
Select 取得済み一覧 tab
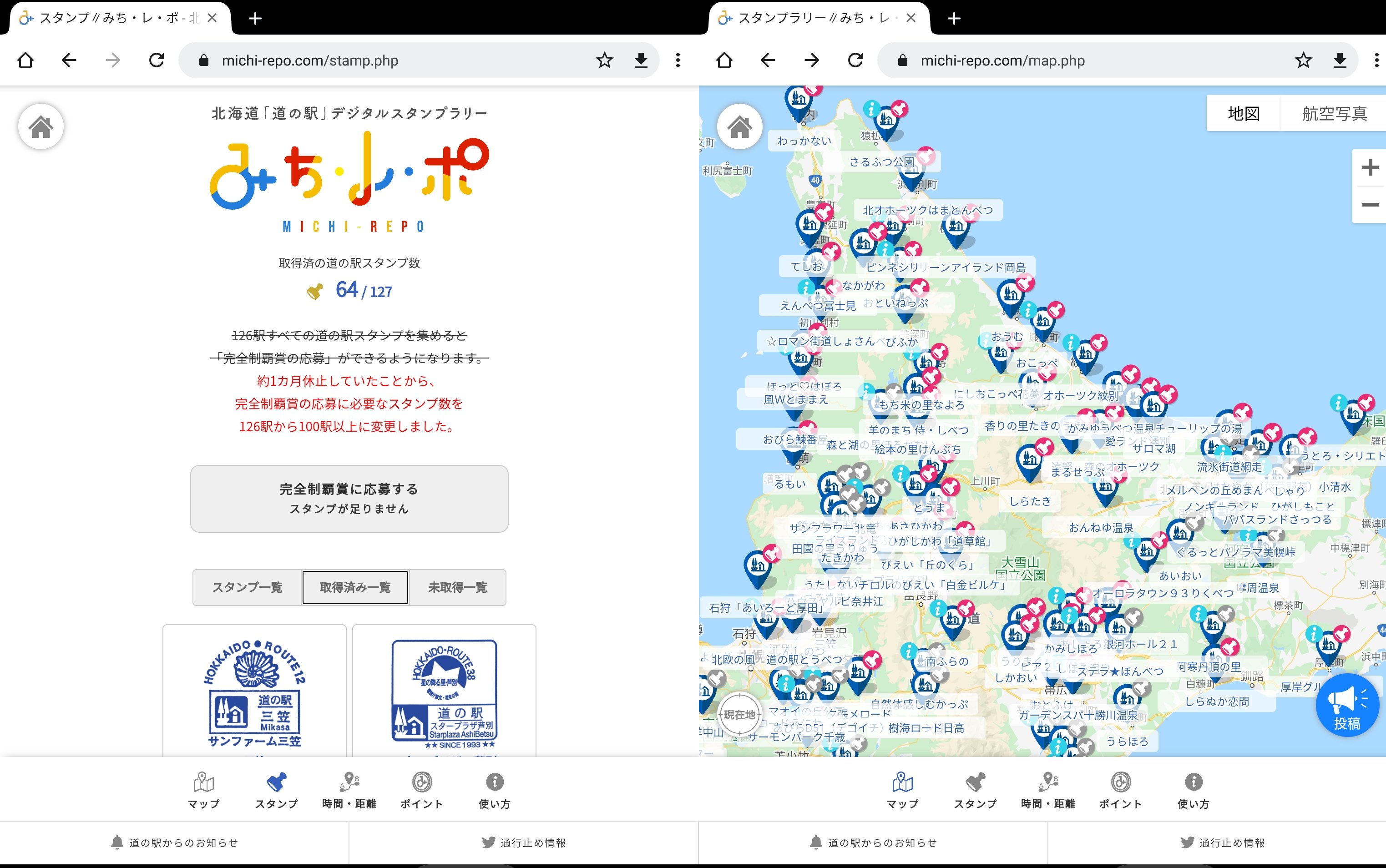point(355,587)
